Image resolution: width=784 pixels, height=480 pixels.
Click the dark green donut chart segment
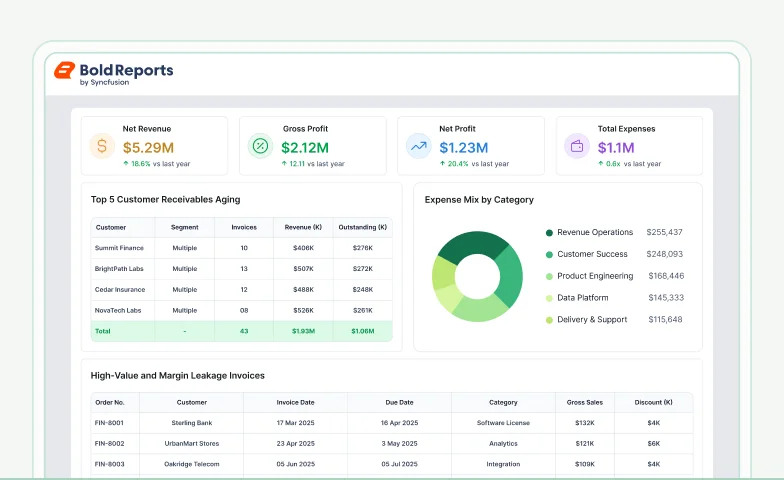pyautogui.click(x=472, y=244)
